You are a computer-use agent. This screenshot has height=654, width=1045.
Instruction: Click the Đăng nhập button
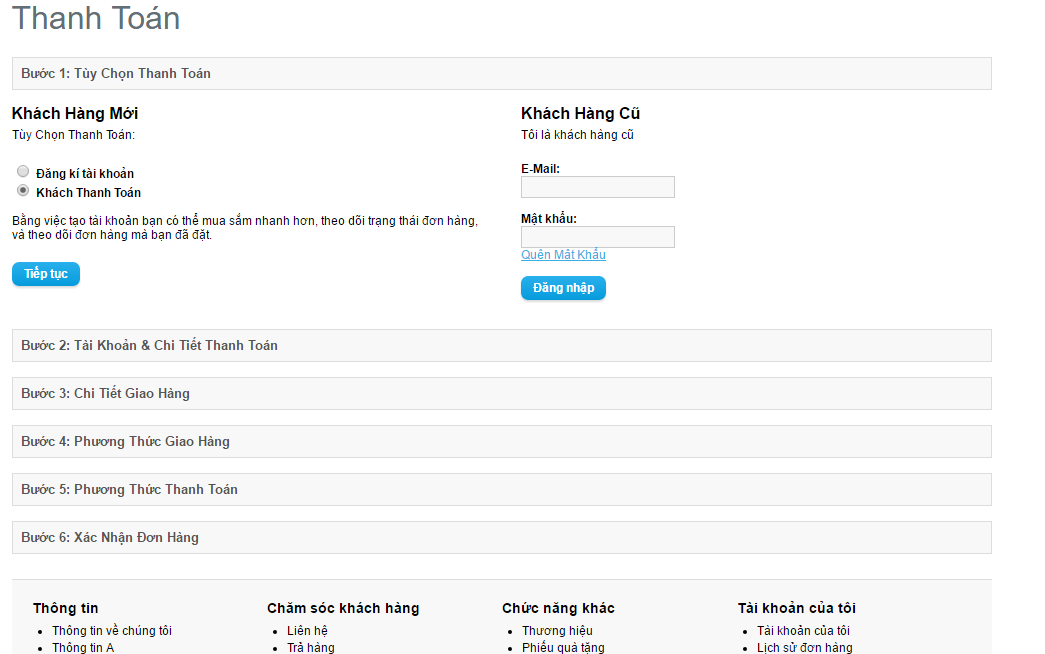coord(563,288)
